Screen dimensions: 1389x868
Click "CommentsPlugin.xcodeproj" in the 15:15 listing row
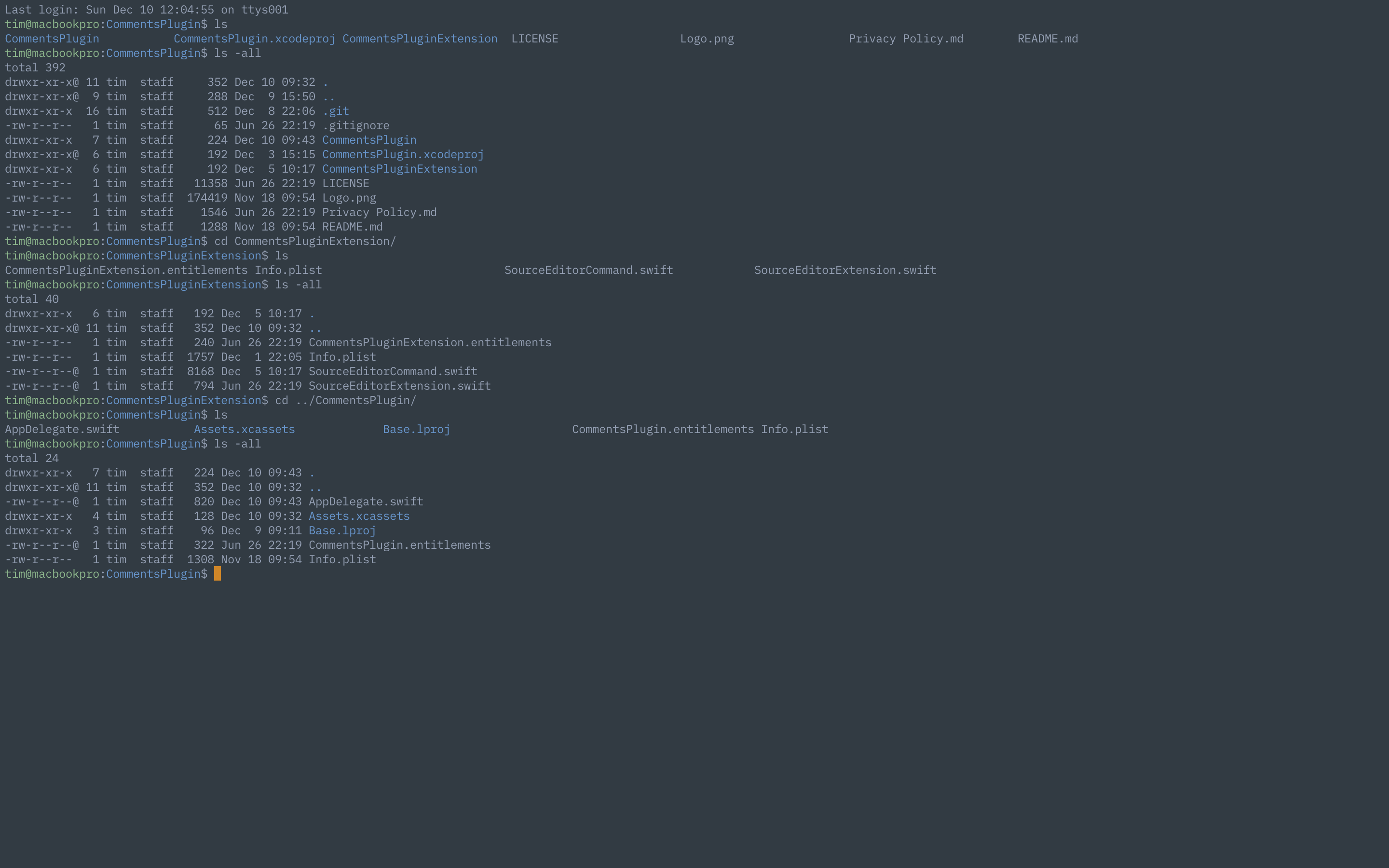point(404,154)
